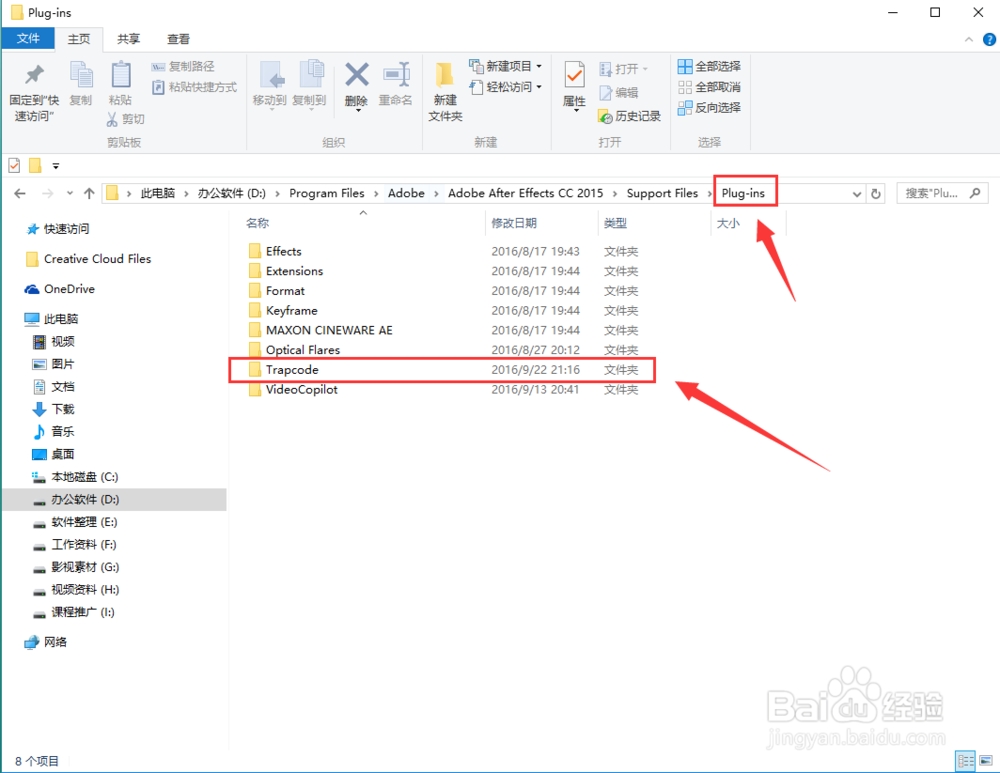Sort by the 修改日期 (Date modified) column
The image size is (1000, 773).
(x=513, y=223)
